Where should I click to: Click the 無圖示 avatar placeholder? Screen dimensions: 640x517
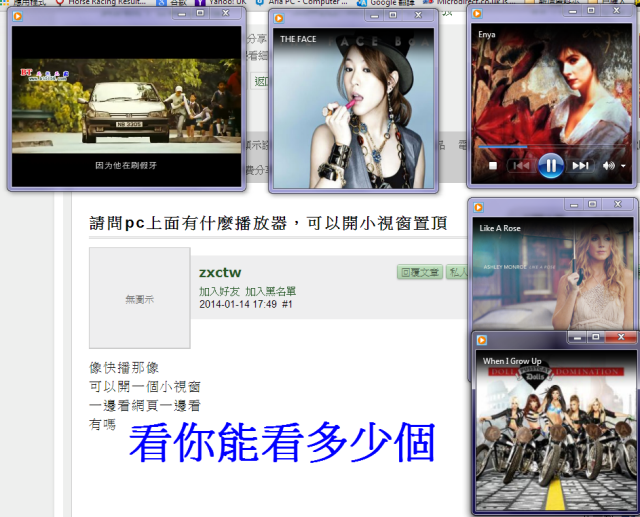140,298
